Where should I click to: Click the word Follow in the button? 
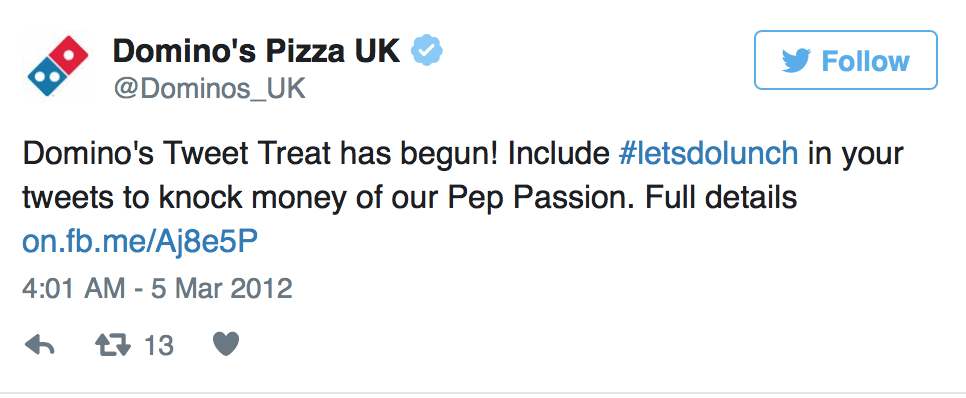[x=865, y=61]
